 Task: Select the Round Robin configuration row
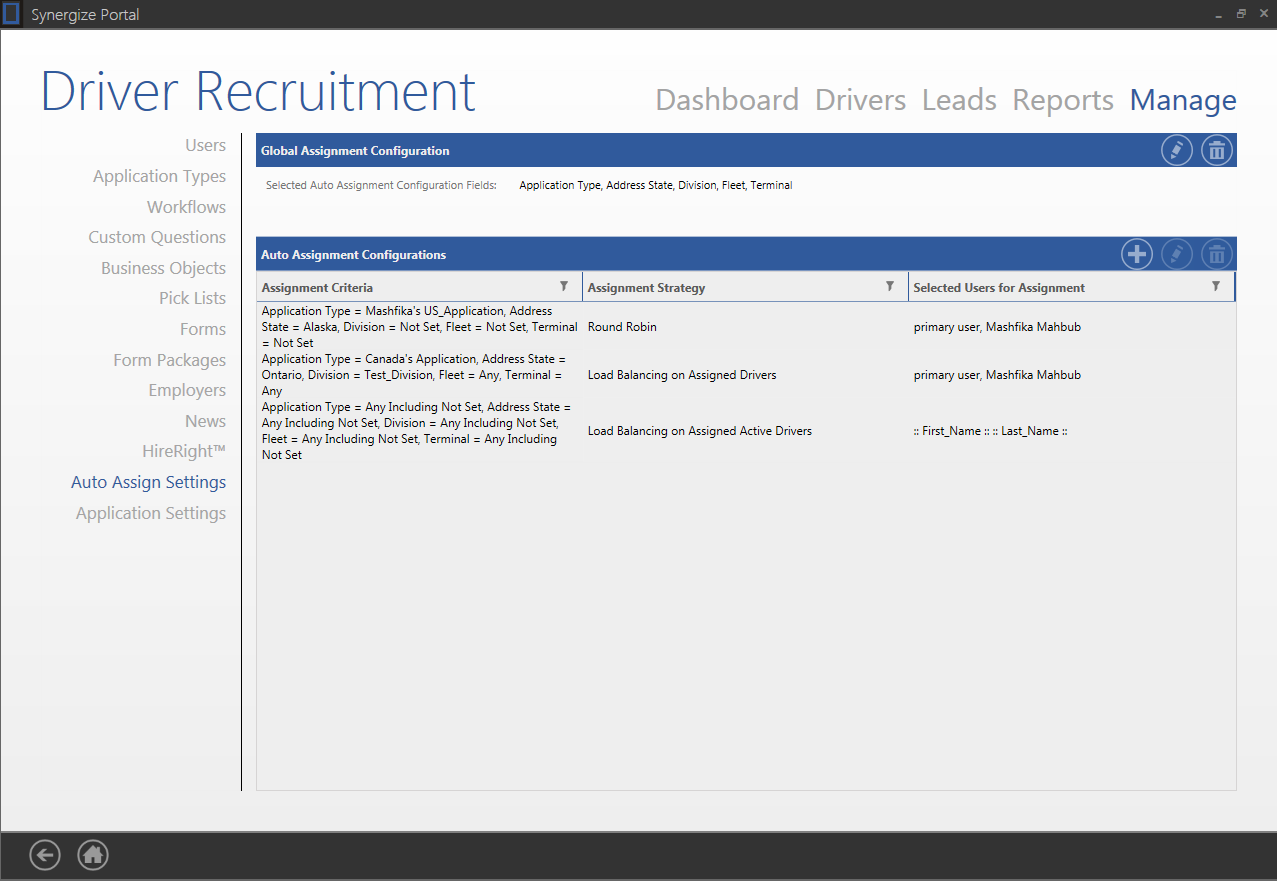click(x=621, y=327)
